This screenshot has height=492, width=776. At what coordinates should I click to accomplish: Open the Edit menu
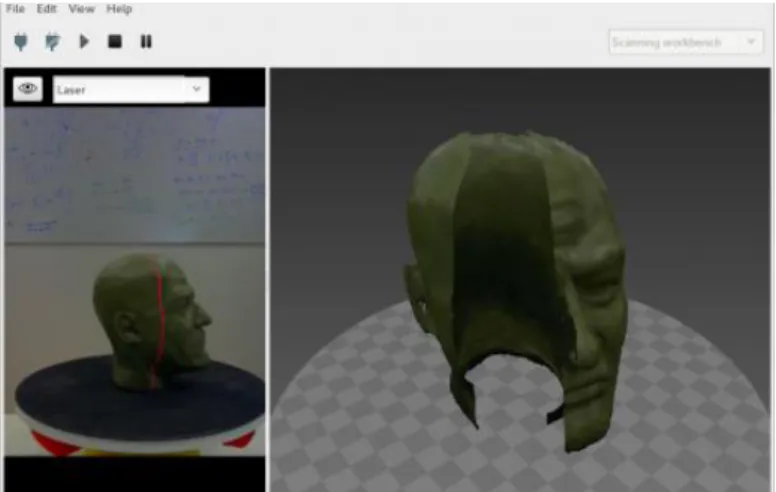point(47,9)
